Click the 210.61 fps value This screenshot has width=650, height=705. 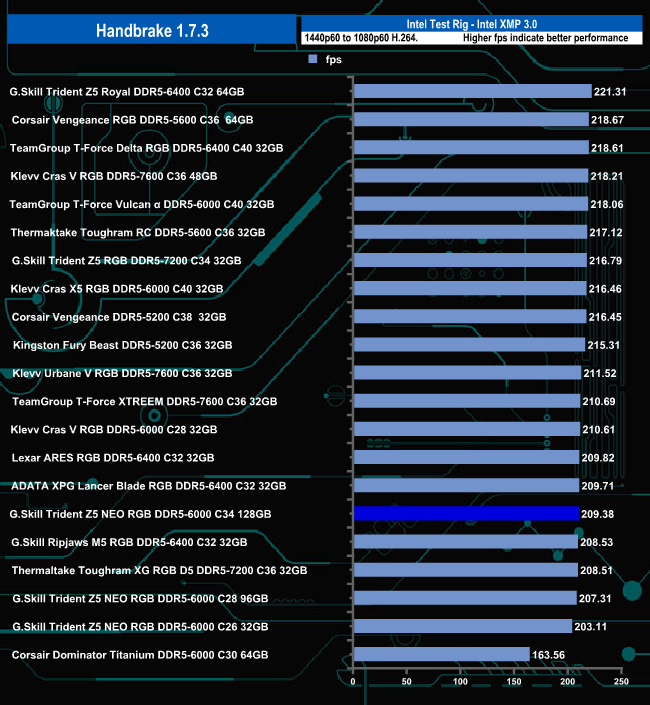click(x=598, y=430)
